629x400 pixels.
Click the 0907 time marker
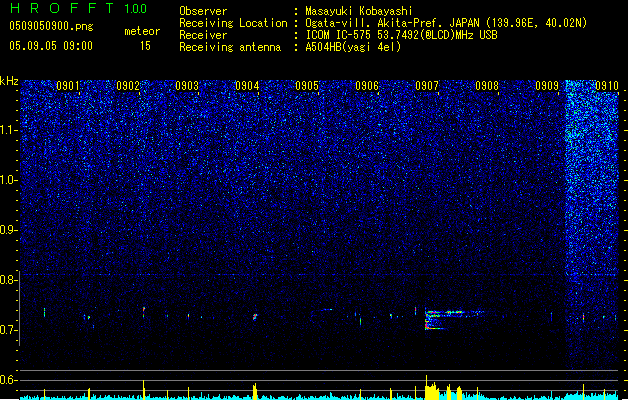[x=427, y=86]
